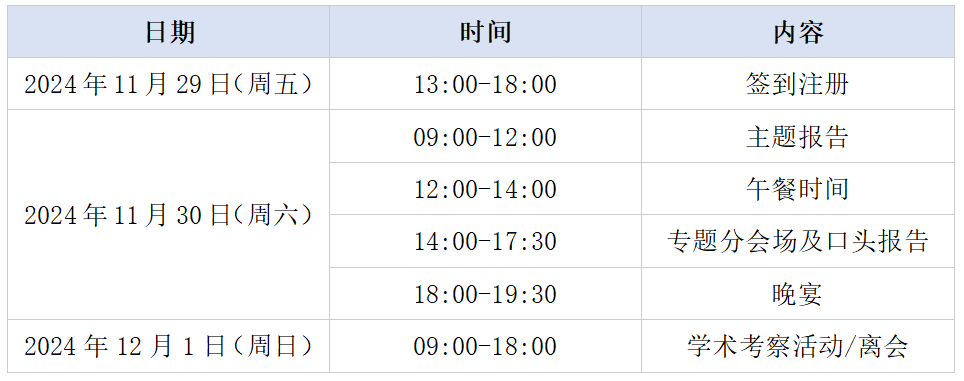964x381 pixels.
Task: Select the 2024年11月30日(周六) date cell
Action: pyautogui.click(x=168, y=214)
